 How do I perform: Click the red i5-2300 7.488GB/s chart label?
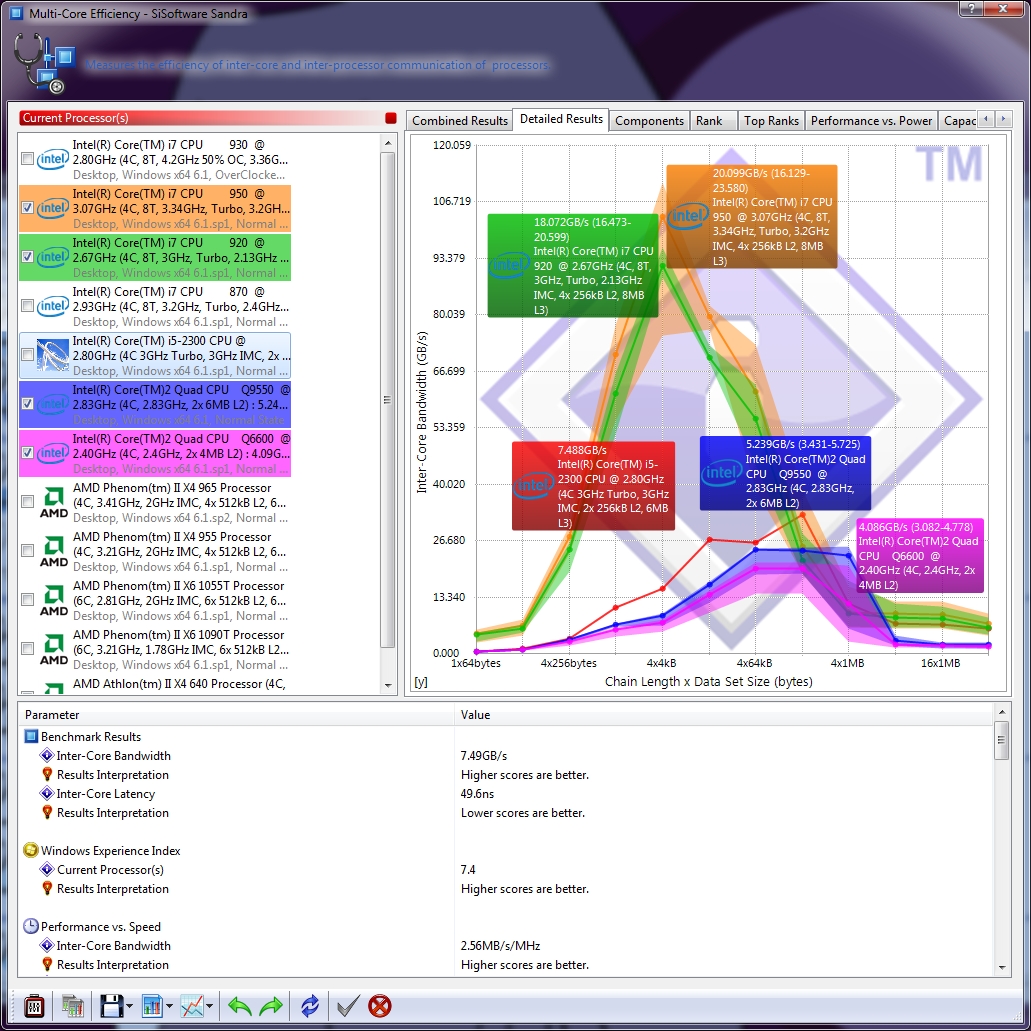(x=593, y=486)
